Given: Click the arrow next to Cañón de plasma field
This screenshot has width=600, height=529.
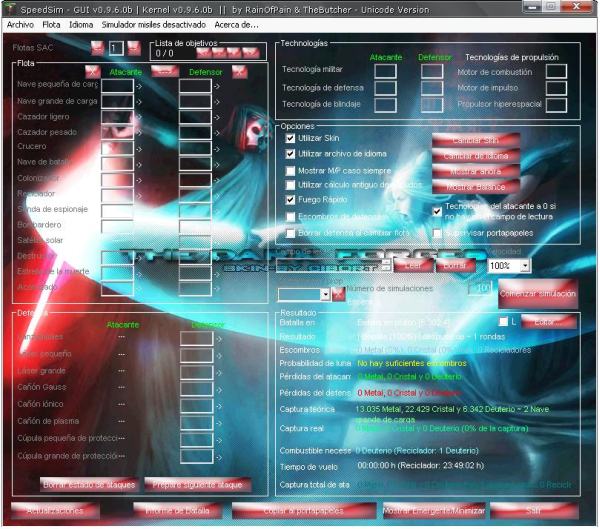Looking at the screenshot, I should (219, 423).
